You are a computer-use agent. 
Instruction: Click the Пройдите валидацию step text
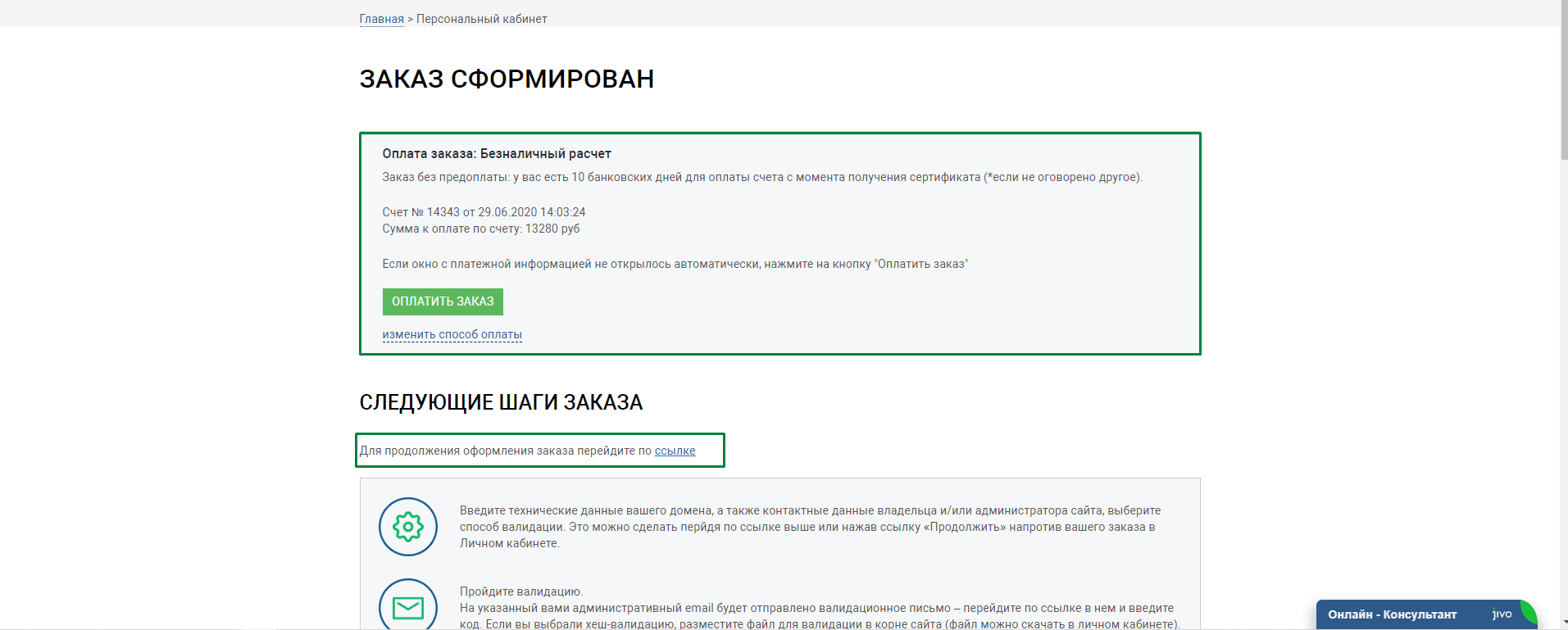click(x=521, y=591)
